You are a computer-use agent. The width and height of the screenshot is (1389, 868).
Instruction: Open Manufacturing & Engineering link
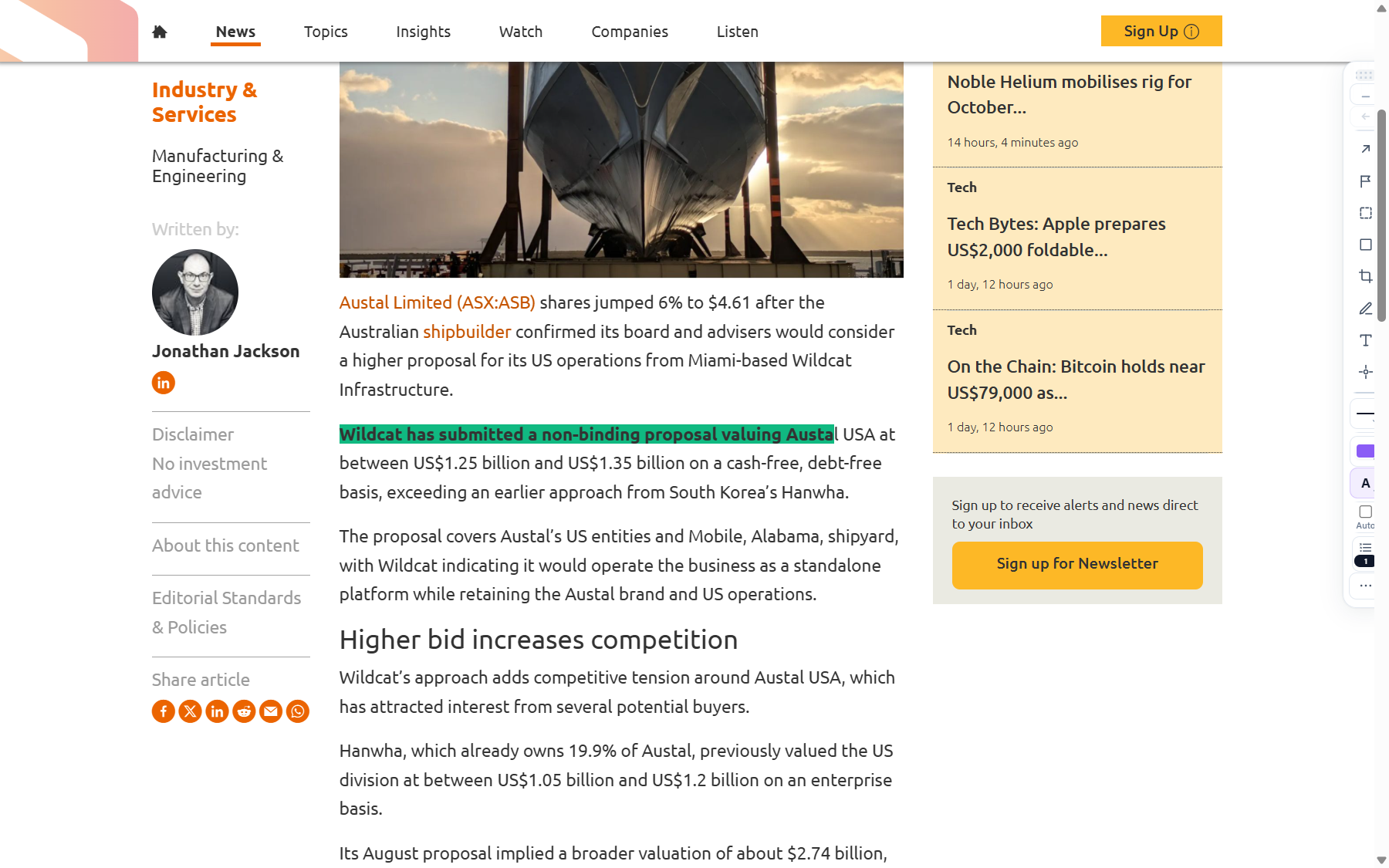(x=218, y=166)
